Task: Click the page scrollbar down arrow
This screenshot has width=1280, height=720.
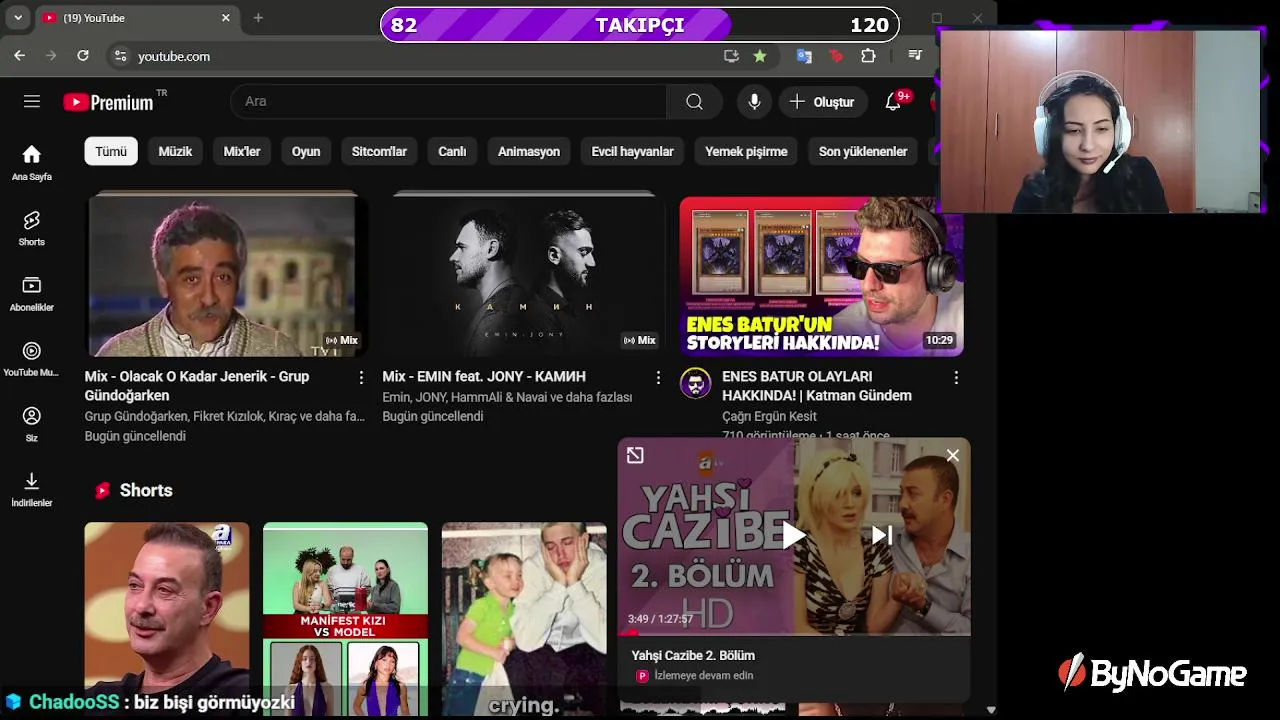Action: (x=990, y=711)
